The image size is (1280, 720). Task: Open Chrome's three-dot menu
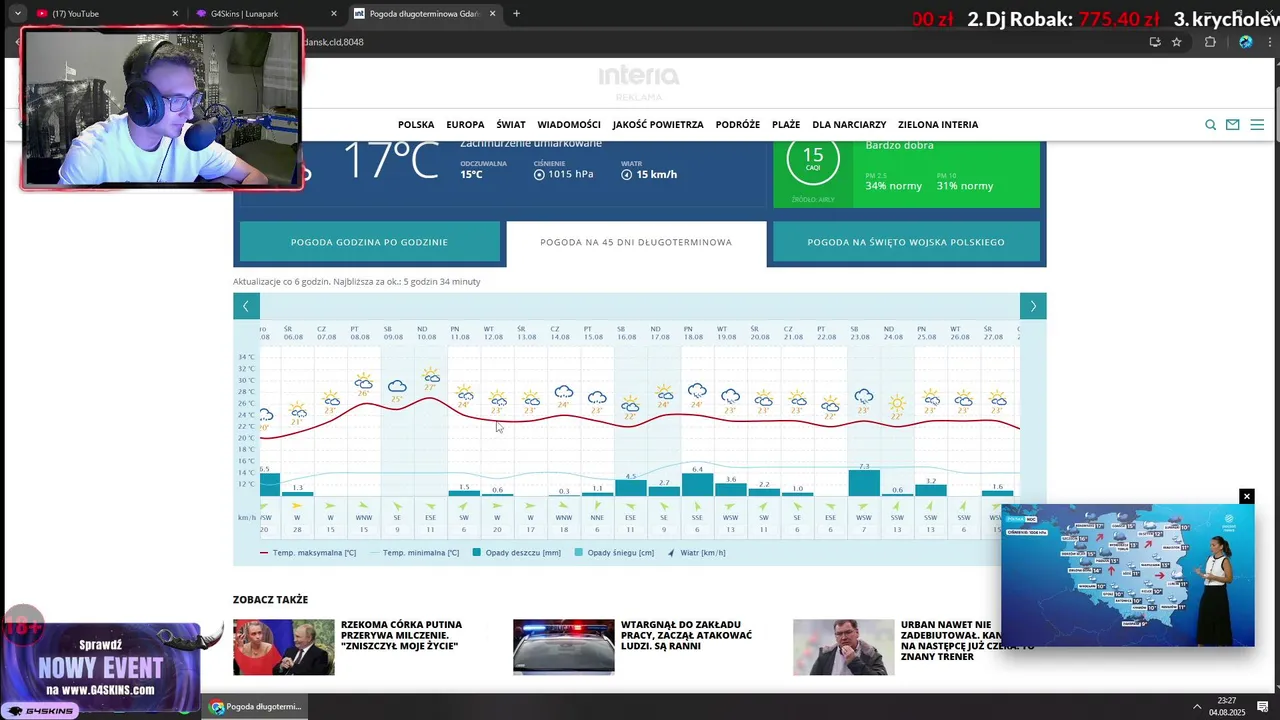click(x=1268, y=42)
